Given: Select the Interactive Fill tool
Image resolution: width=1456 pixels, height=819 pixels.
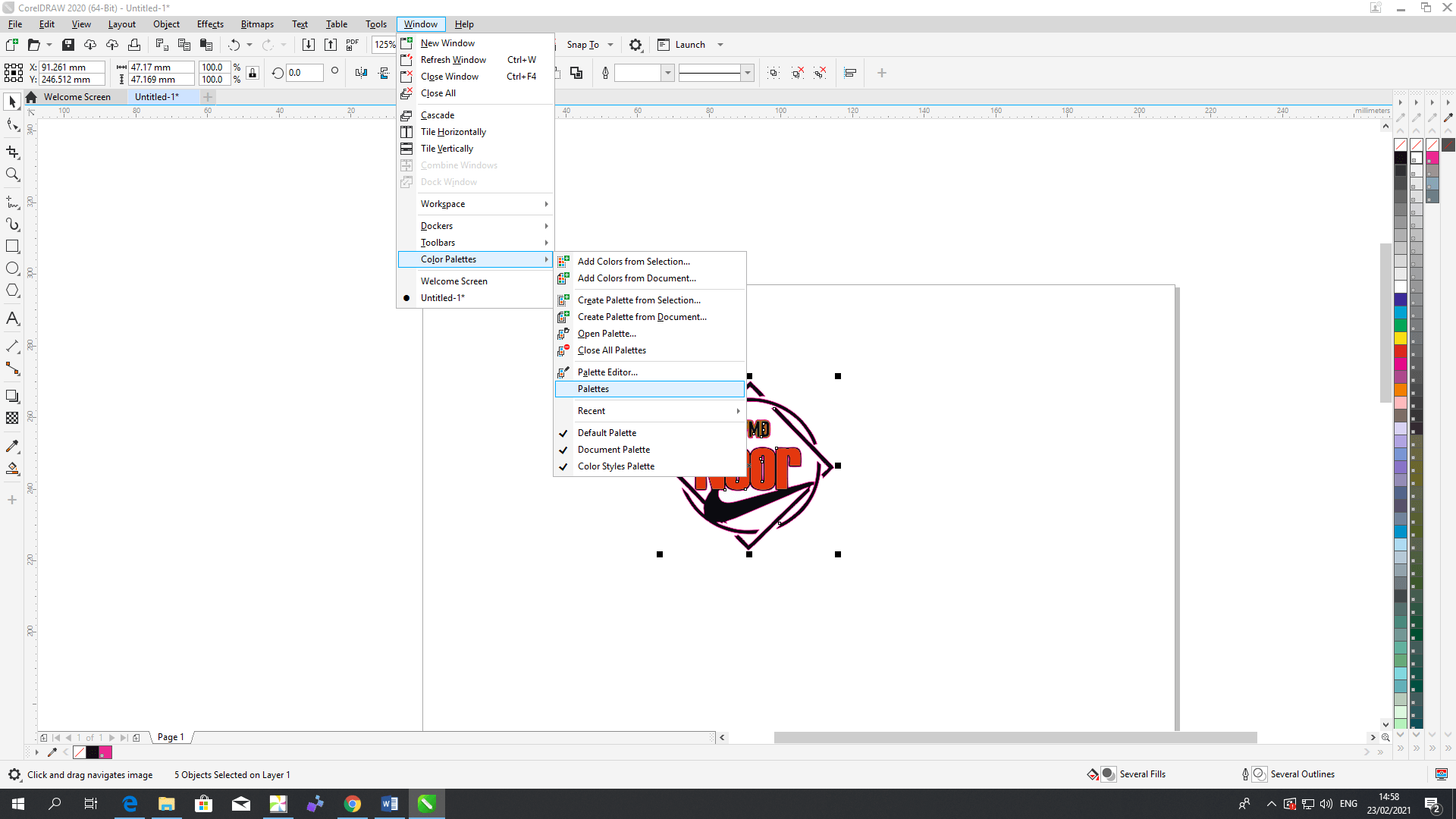Looking at the screenshot, I should coord(12,468).
